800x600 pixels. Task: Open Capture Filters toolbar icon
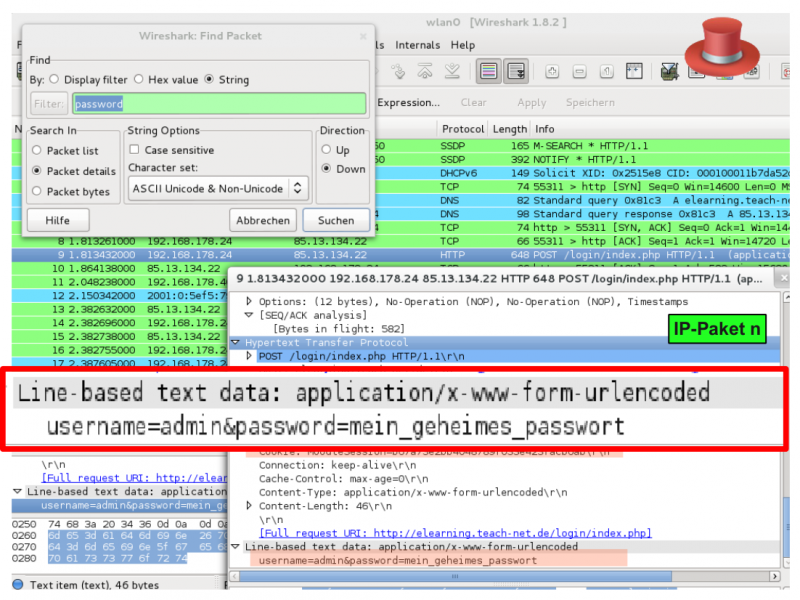point(670,71)
